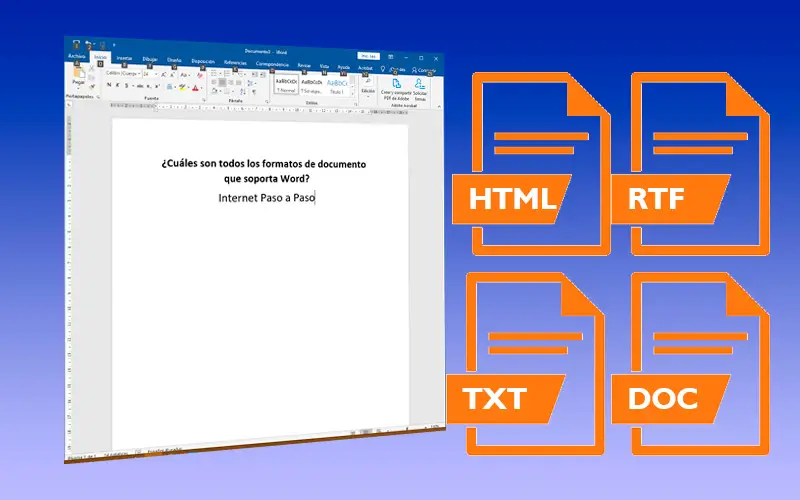
Task: Open the highlight color dropdown arrow
Action: coord(189,87)
